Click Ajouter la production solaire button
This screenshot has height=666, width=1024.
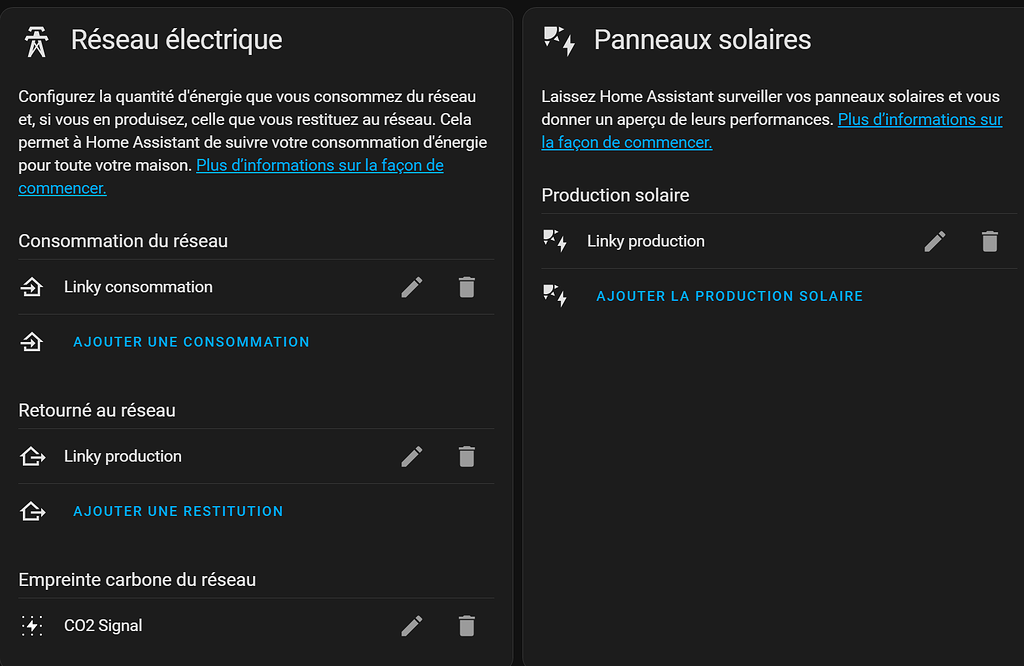click(729, 296)
